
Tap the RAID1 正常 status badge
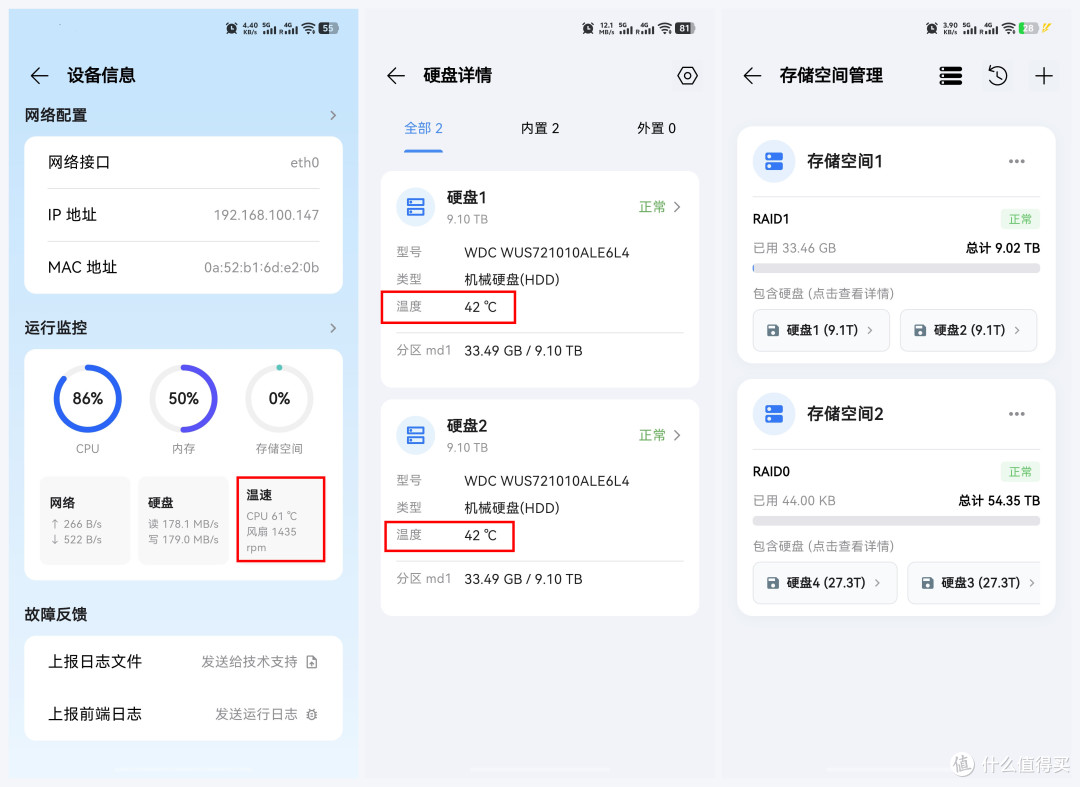(x=1020, y=220)
